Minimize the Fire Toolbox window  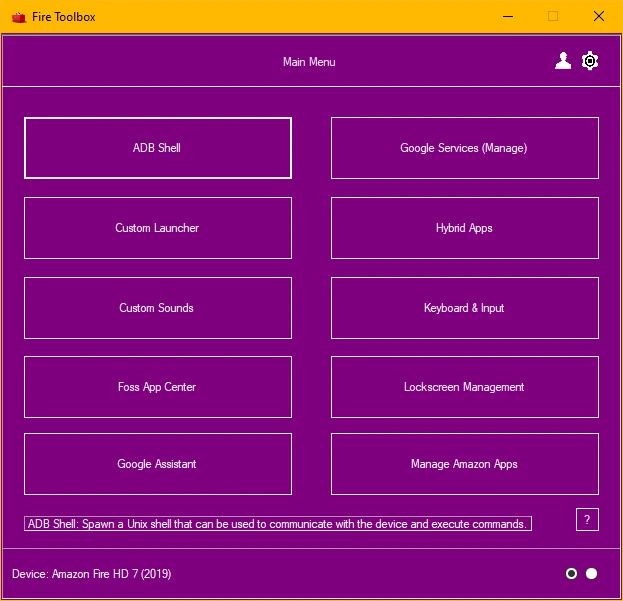(x=508, y=17)
